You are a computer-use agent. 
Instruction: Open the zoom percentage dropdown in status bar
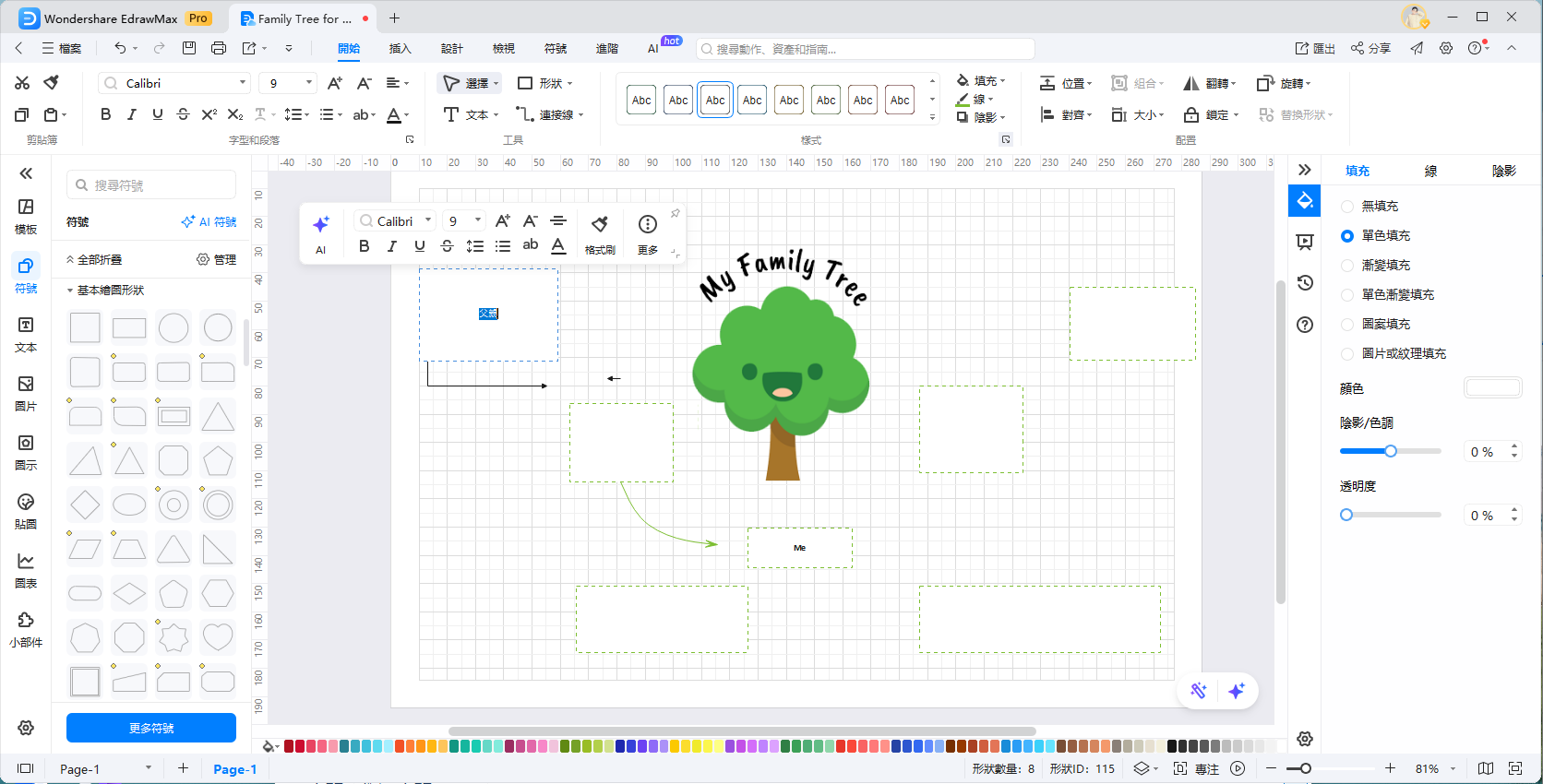[1453, 768]
